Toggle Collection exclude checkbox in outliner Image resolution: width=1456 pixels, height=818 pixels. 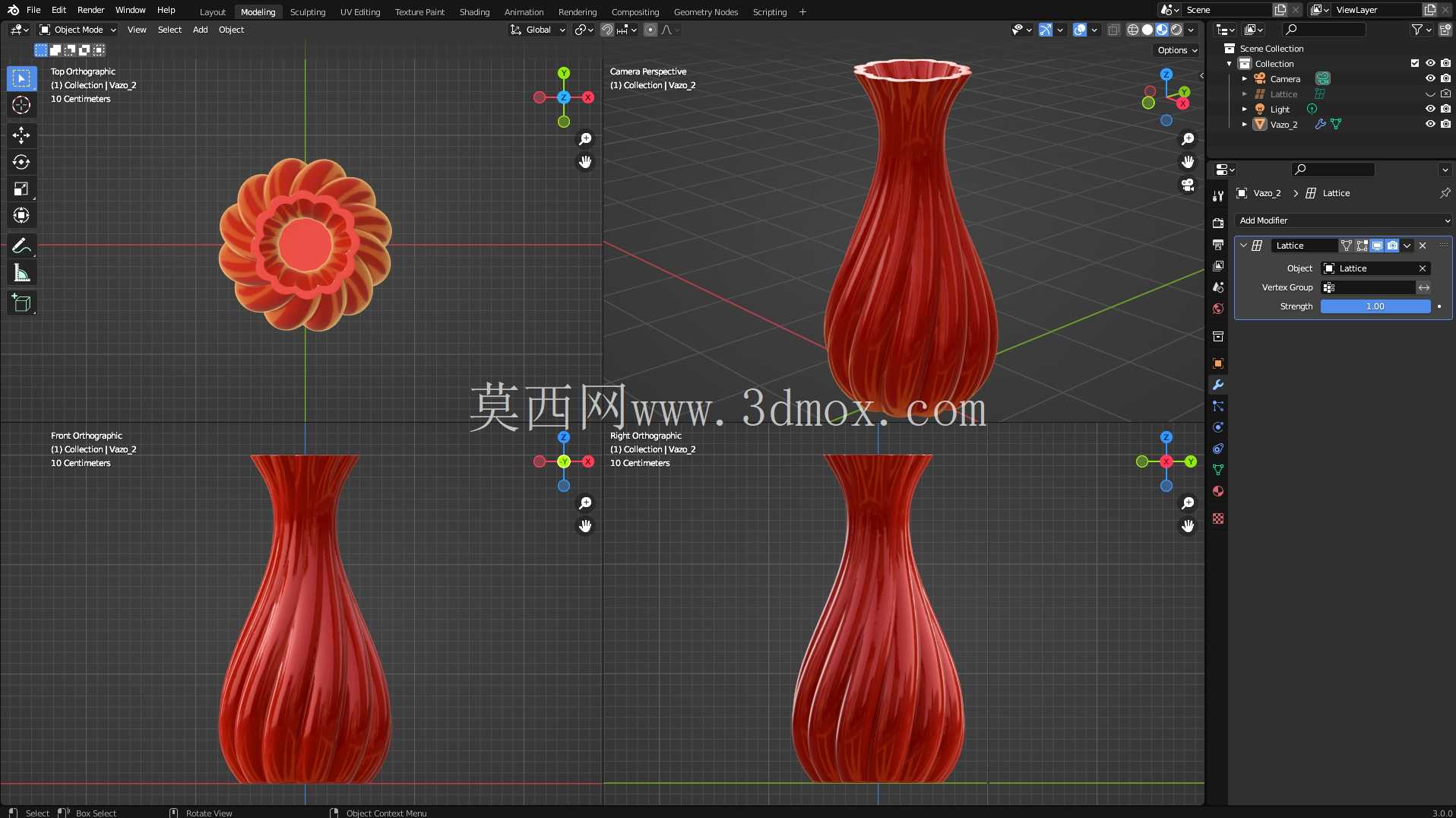point(1415,63)
